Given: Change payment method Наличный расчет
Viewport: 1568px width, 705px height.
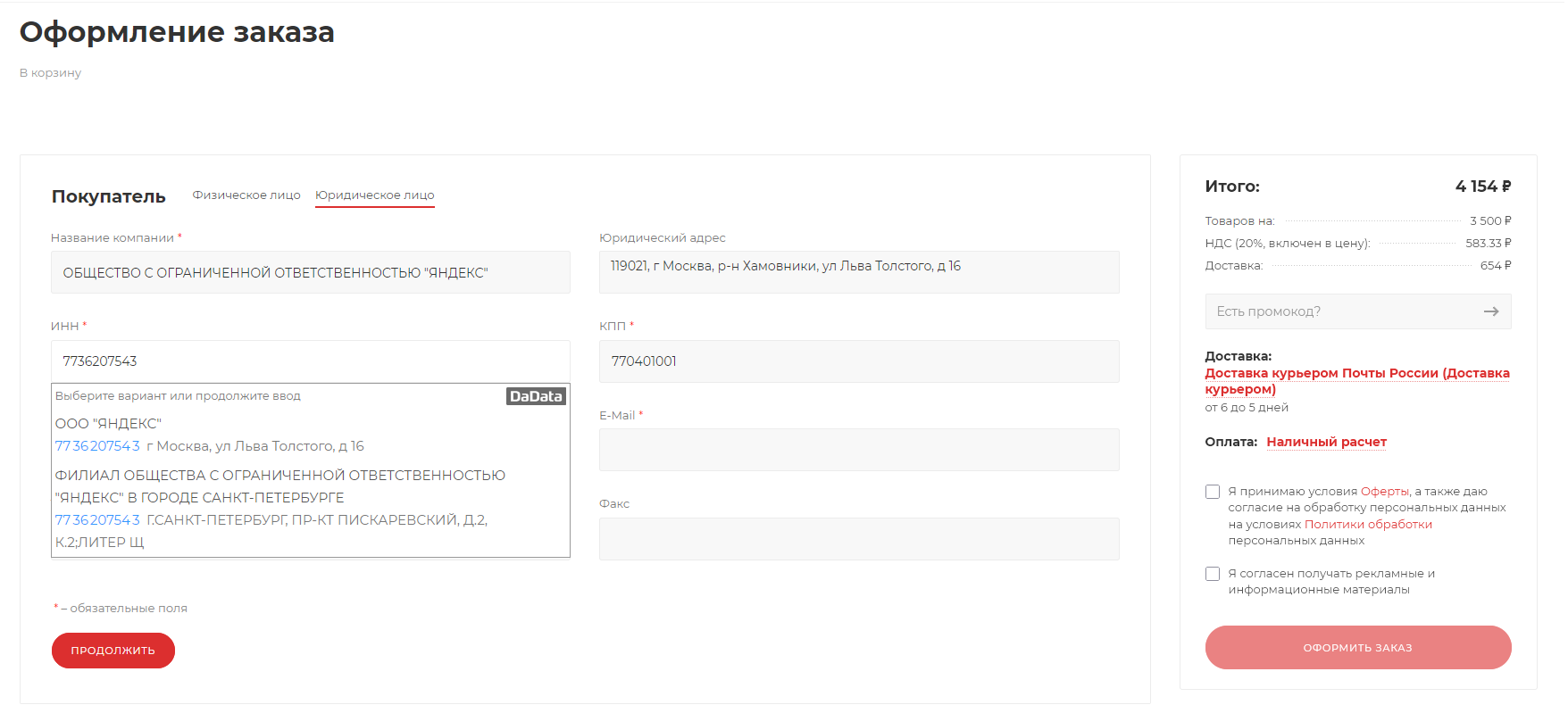Looking at the screenshot, I should pos(1326,443).
